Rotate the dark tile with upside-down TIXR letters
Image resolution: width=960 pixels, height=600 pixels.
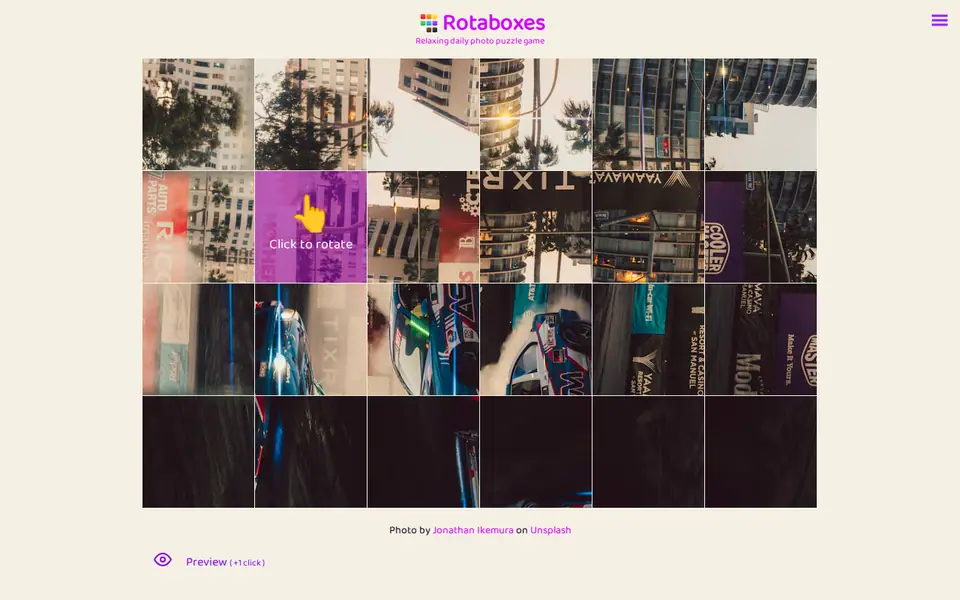click(536, 227)
